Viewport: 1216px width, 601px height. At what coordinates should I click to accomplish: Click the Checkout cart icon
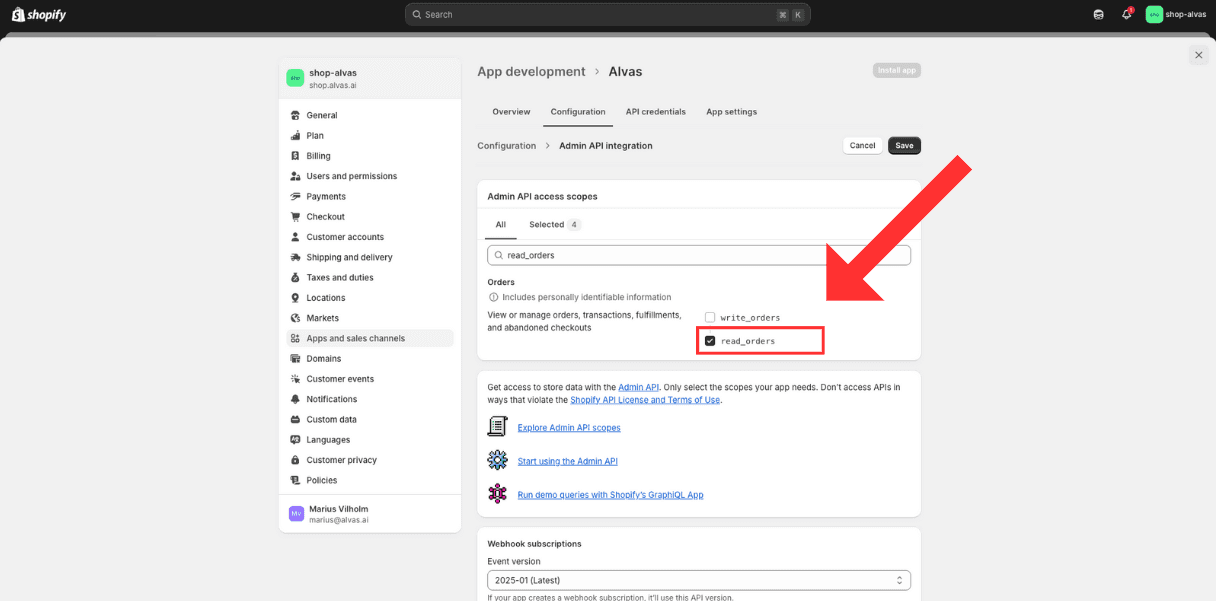(x=295, y=216)
